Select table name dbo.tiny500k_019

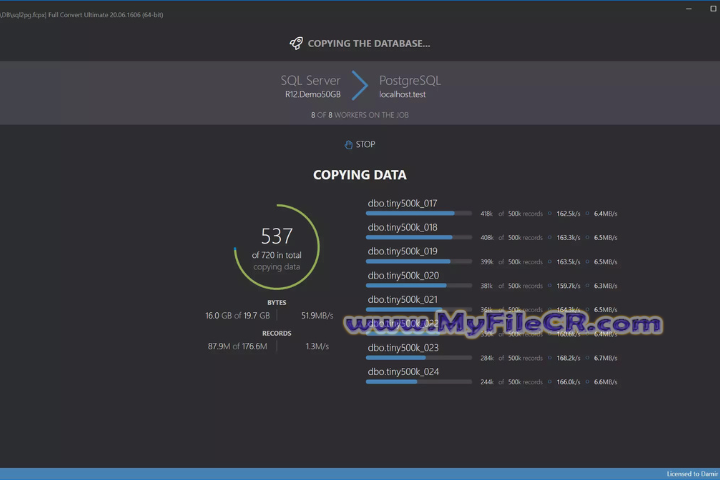pyautogui.click(x=402, y=251)
